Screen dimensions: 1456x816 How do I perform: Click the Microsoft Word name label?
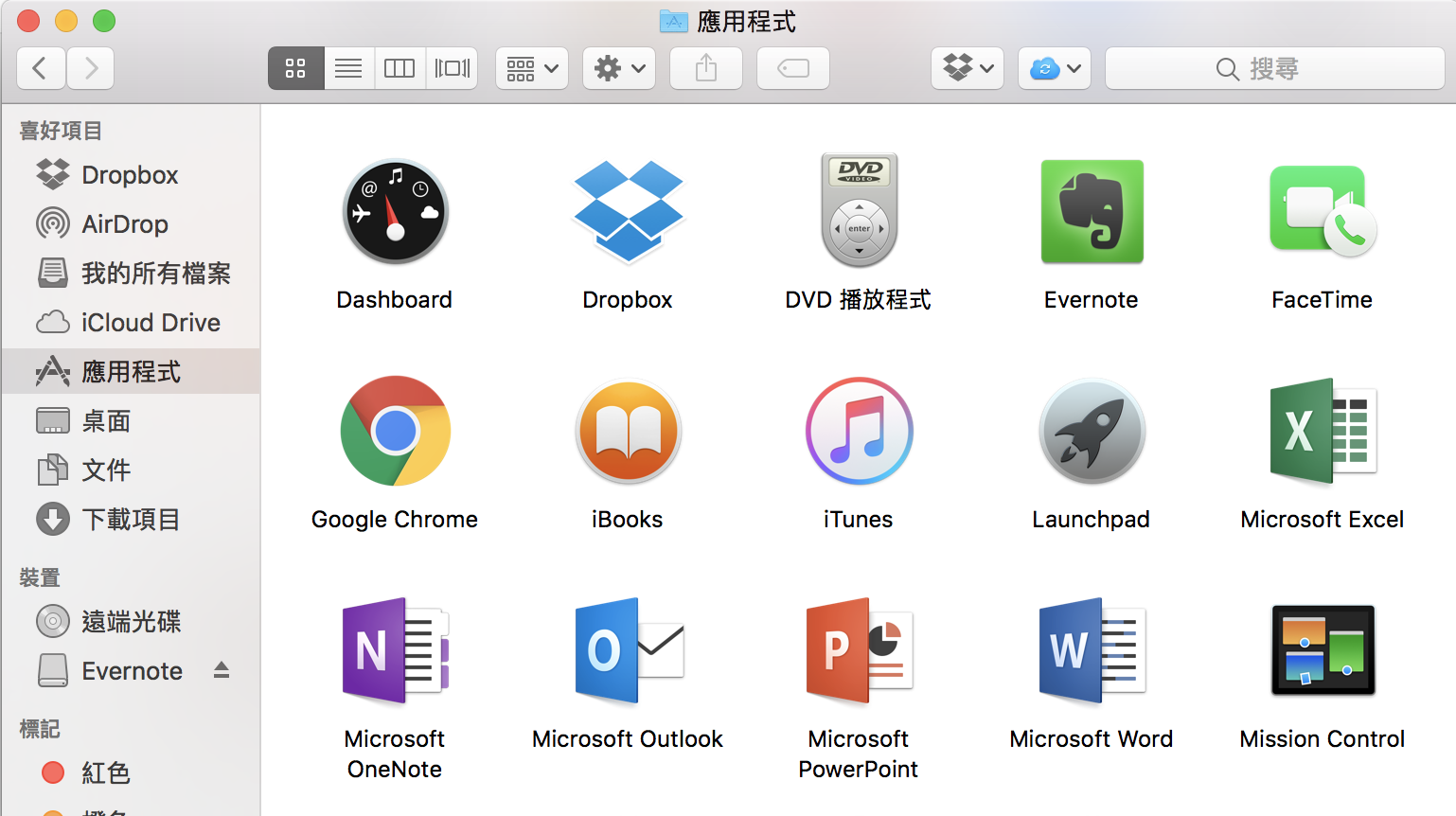pyautogui.click(x=1092, y=739)
